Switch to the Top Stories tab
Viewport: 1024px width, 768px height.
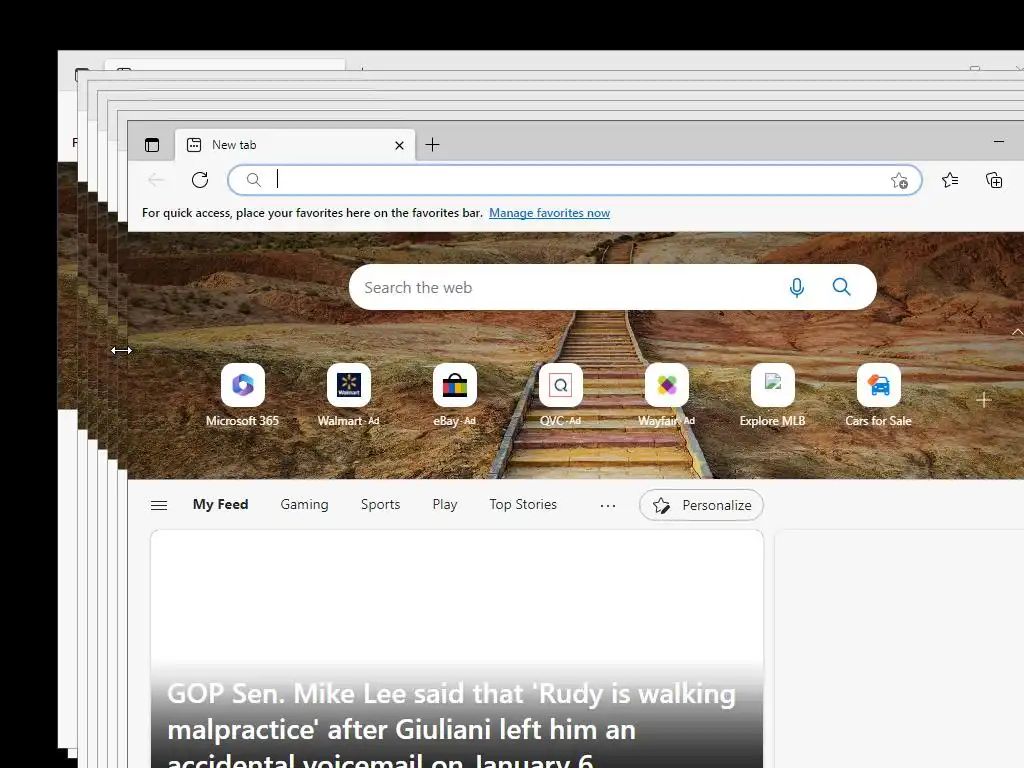coord(523,504)
